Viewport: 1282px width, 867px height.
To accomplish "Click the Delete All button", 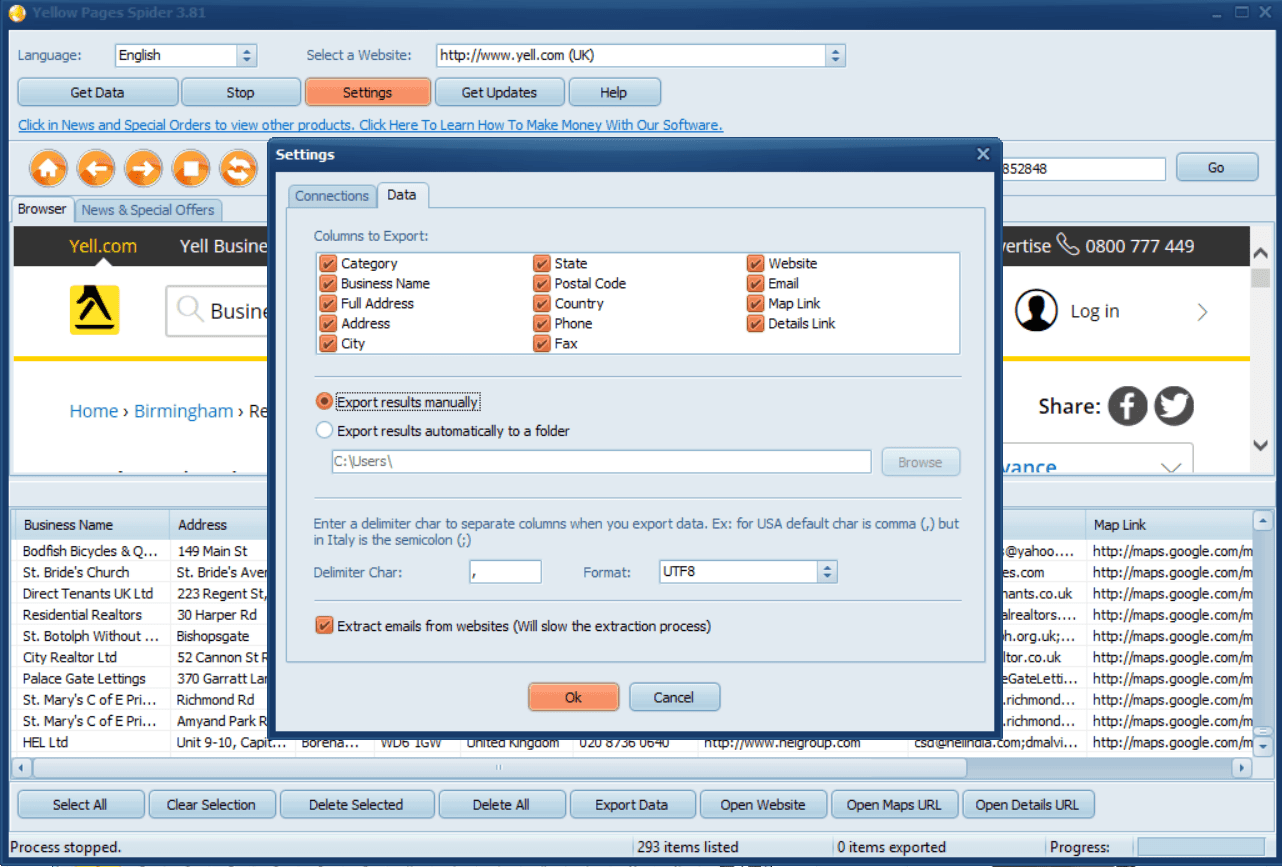I will tap(501, 804).
